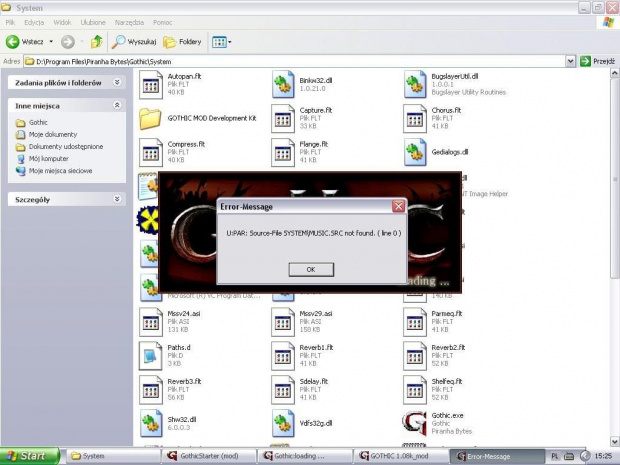Select the Compress.flt file icon

click(151, 152)
